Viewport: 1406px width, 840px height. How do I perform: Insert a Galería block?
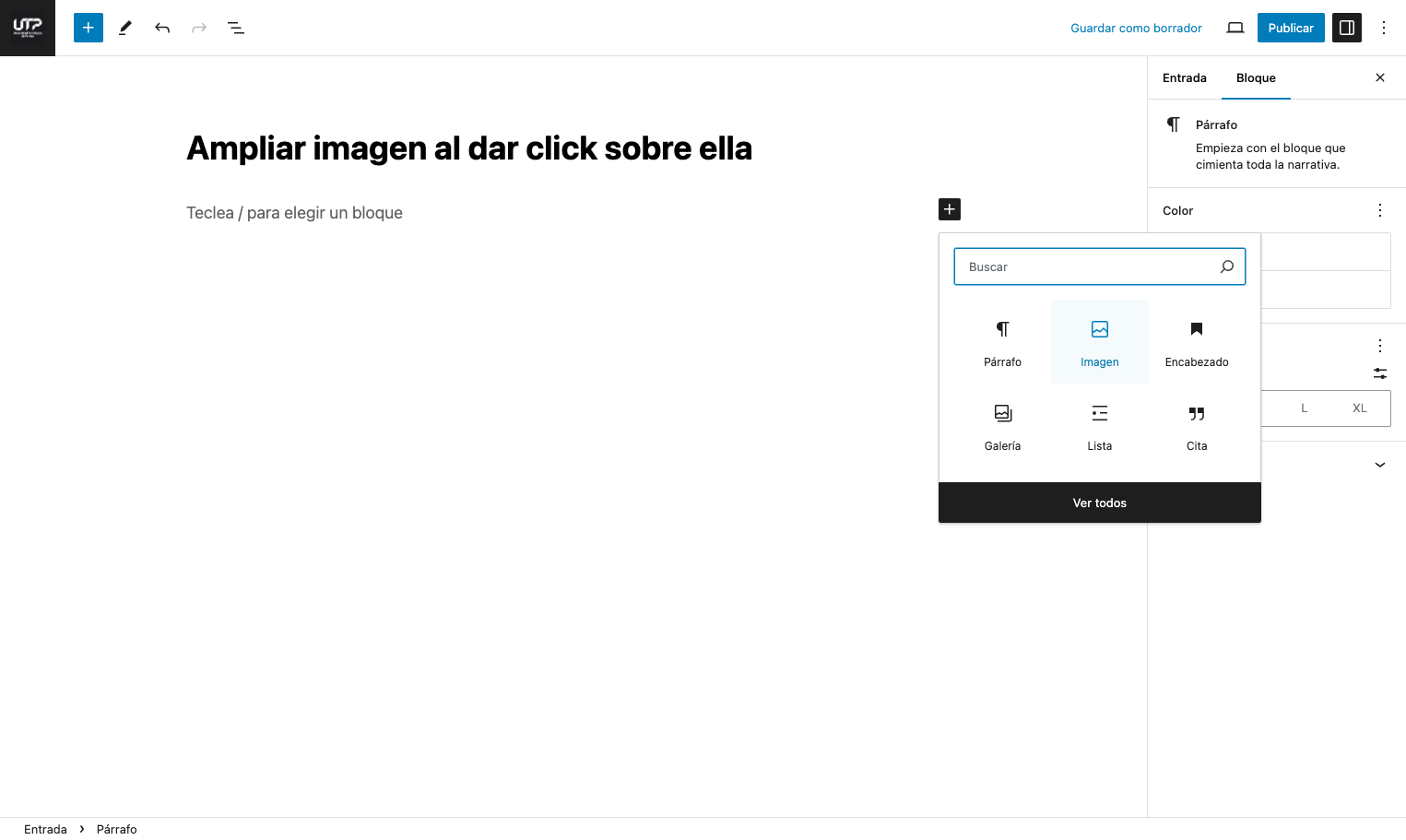1002,426
